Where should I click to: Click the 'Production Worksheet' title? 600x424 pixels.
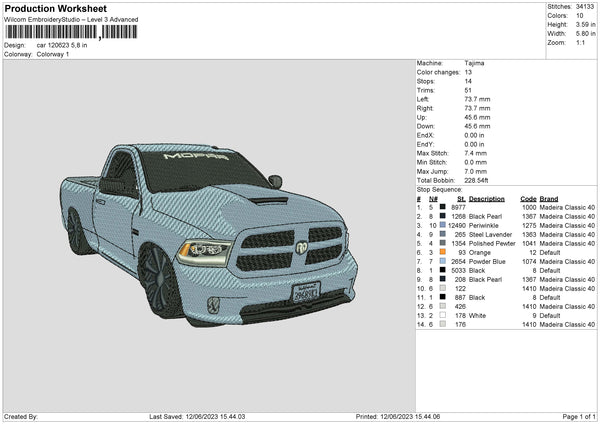click(x=56, y=8)
